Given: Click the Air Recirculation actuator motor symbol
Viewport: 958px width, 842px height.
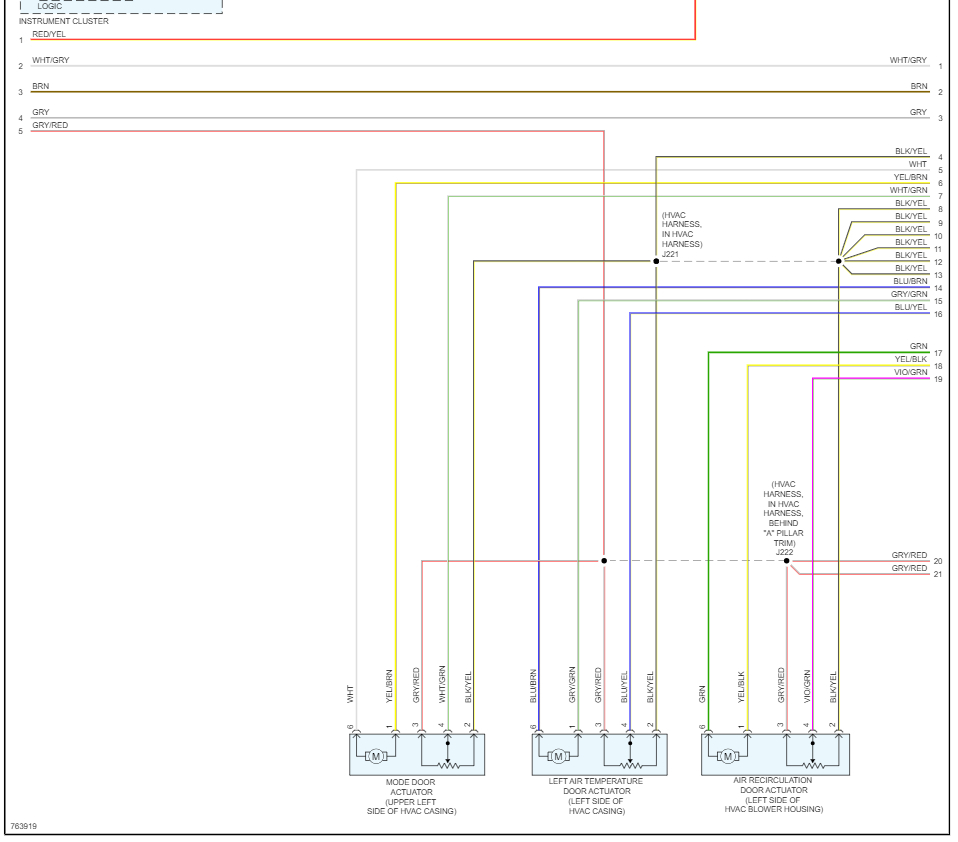Looking at the screenshot, I should pos(727,756).
